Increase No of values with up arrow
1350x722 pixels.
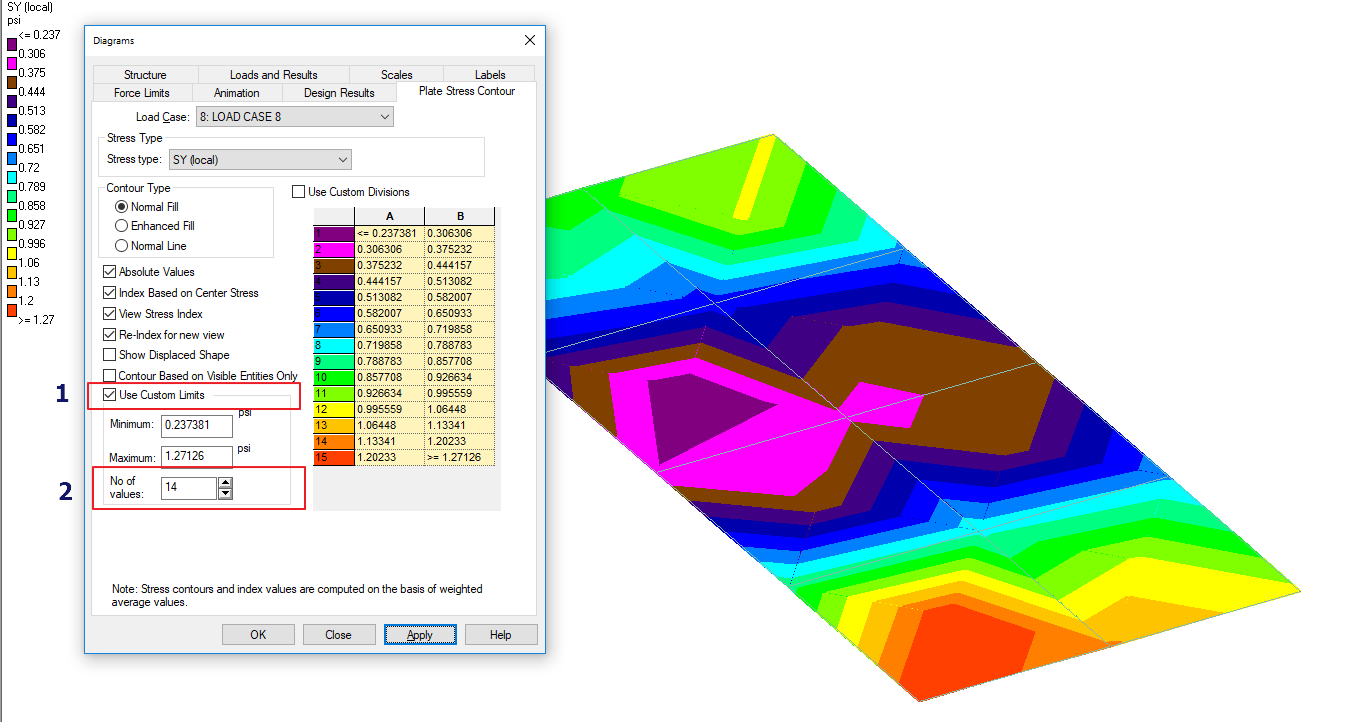tap(225, 483)
